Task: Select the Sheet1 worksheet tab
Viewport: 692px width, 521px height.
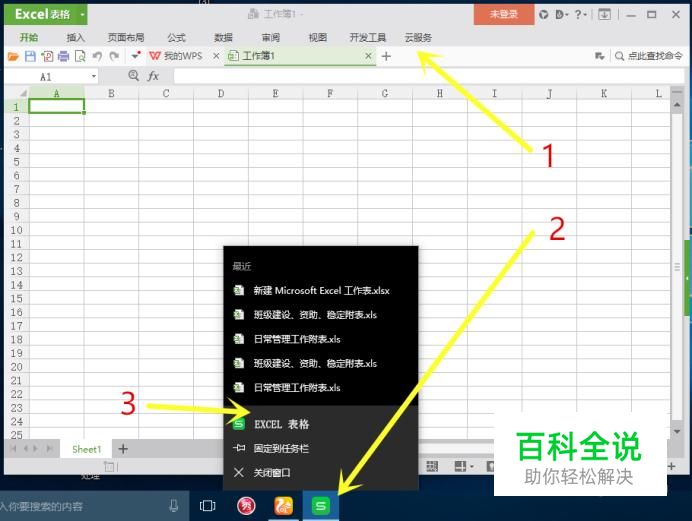Action: [86, 449]
